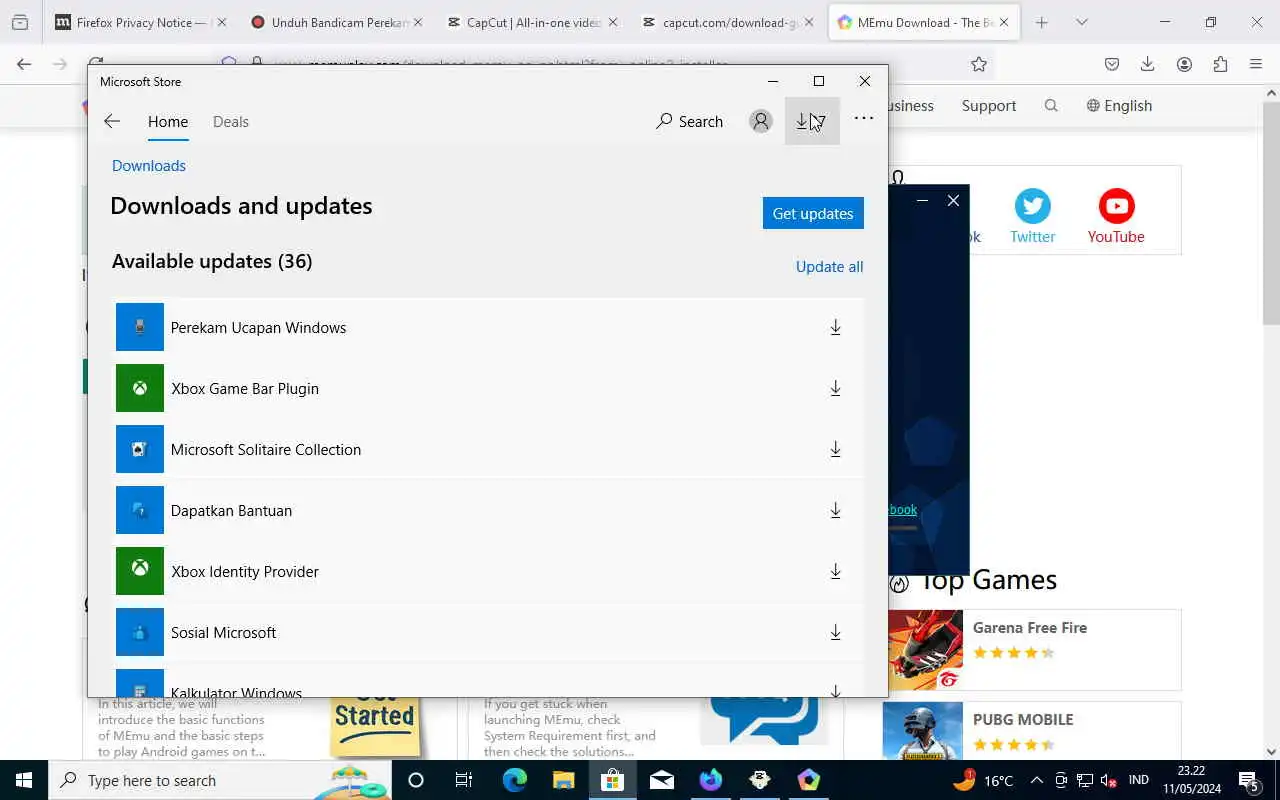Select the Deals tab in Microsoft Store
The image size is (1280, 800).
coord(231,121)
